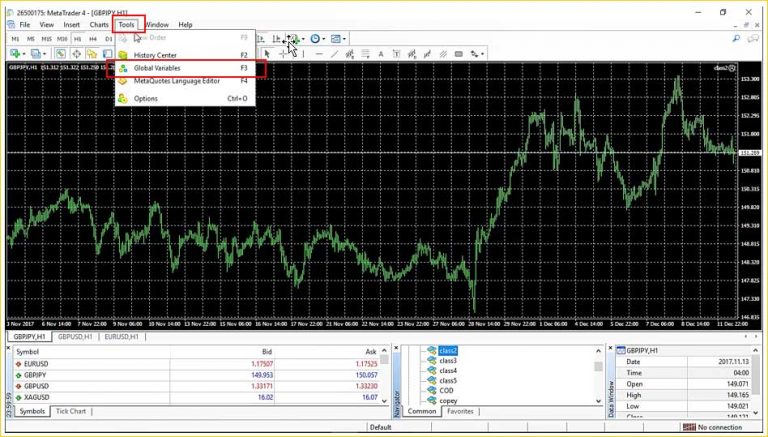Open the Indicators list icon
The image size is (768, 437).
295,39
